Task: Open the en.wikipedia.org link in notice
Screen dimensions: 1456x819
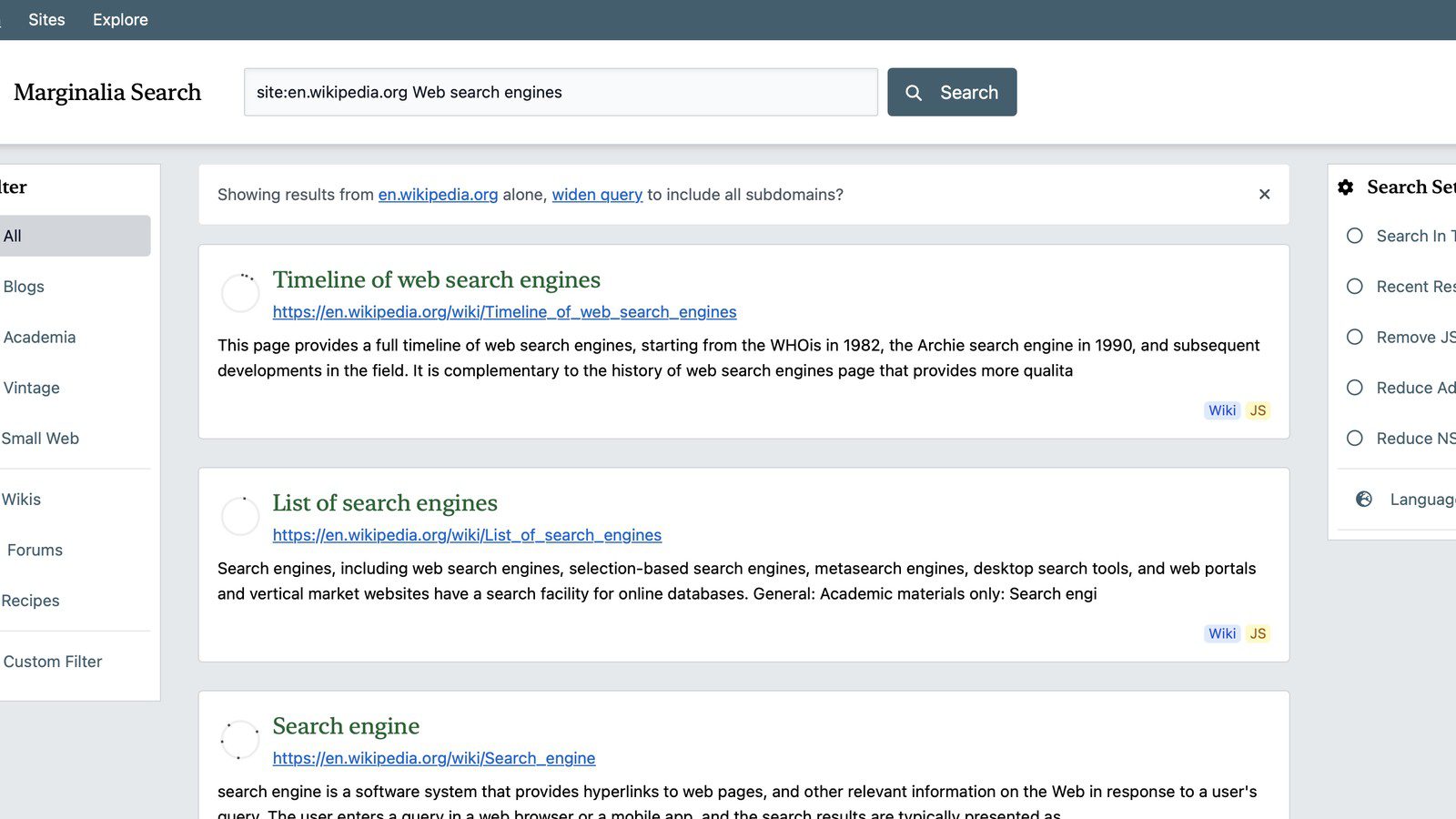Action: (438, 195)
